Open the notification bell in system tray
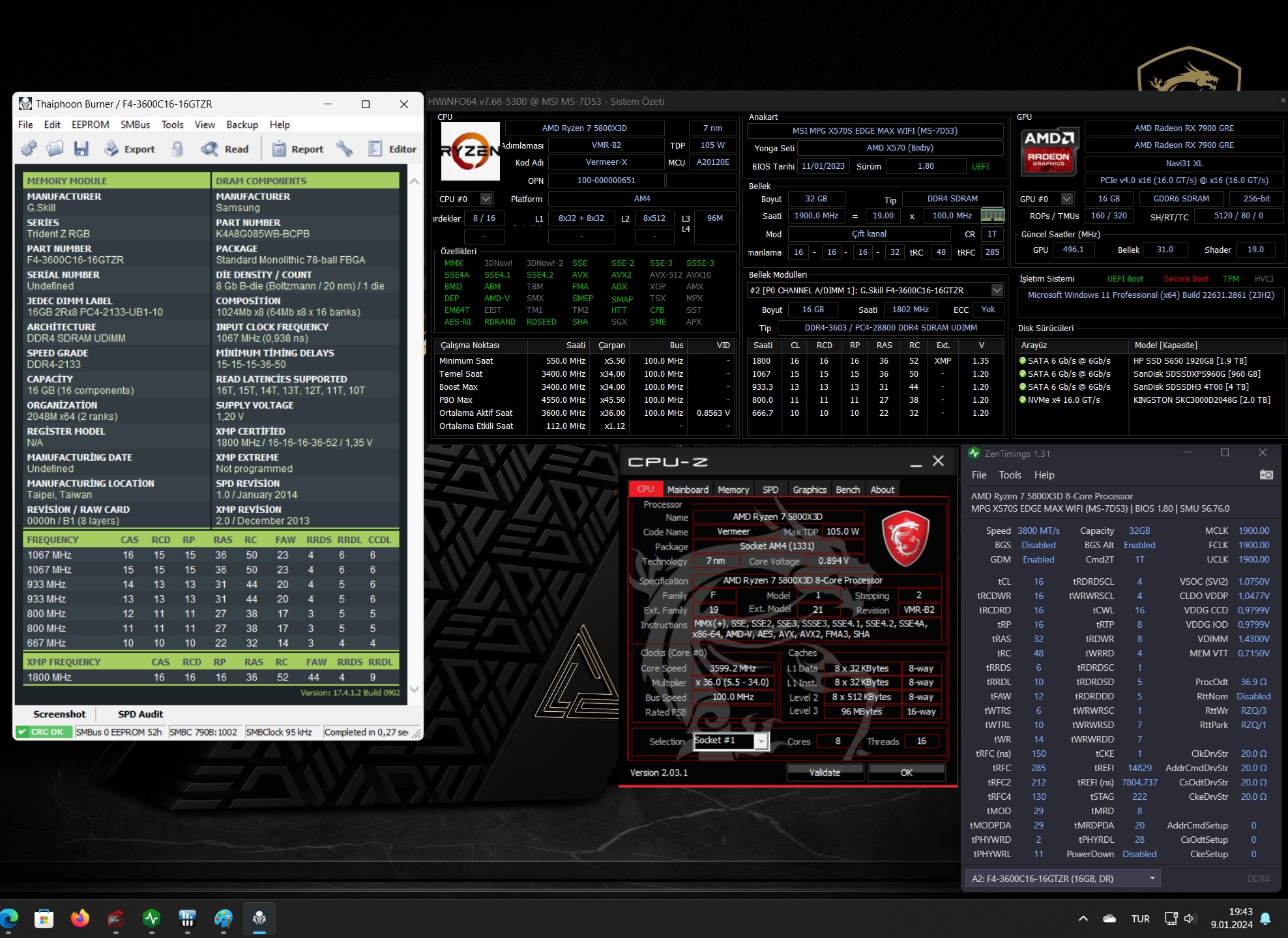This screenshot has width=1288, height=938. pos(1265,918)
